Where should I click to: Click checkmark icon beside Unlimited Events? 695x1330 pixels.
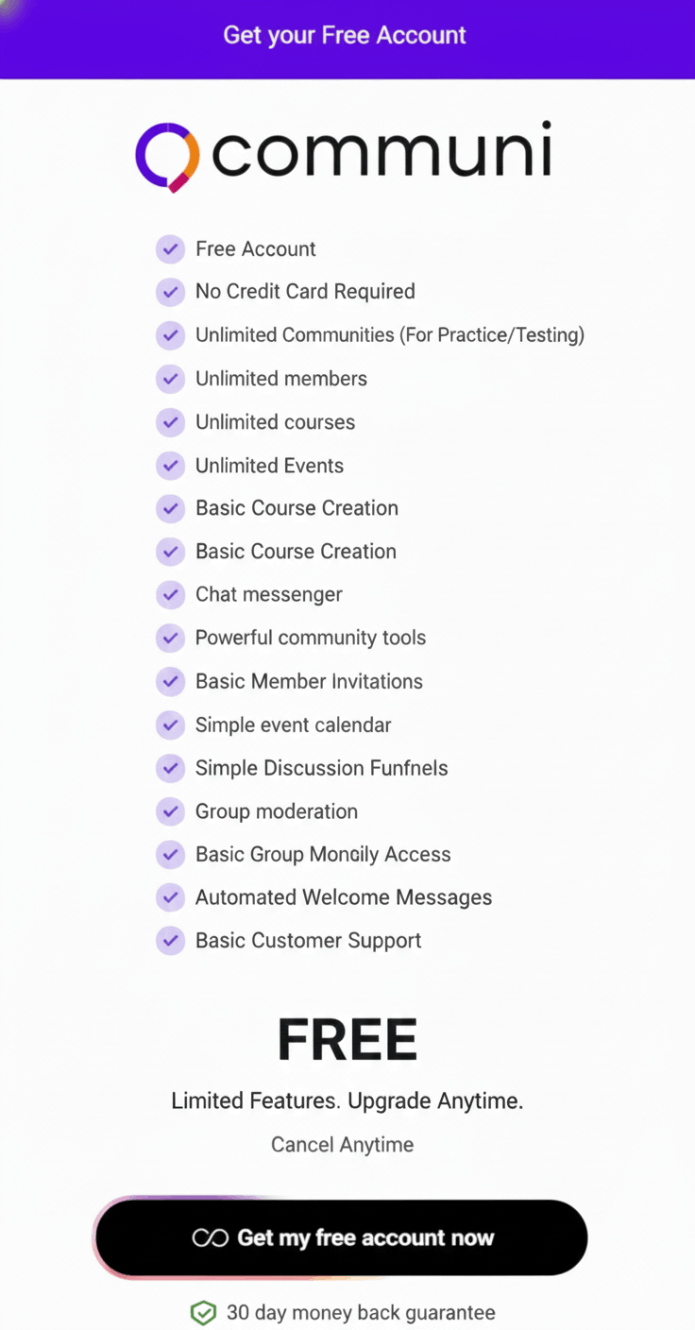tap(170, 465)
